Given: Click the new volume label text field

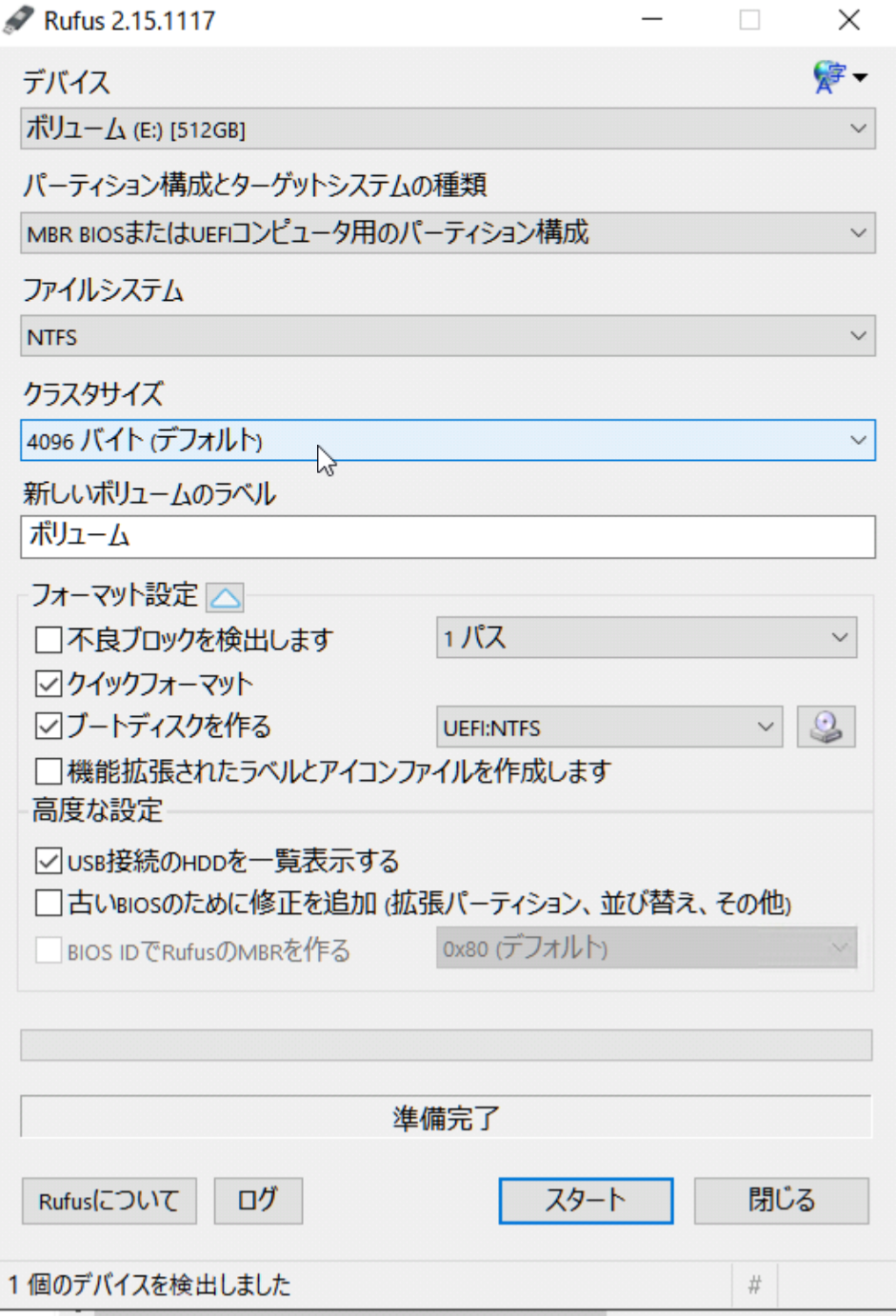Looking at the screenshot, I should (x=448, y=536).
